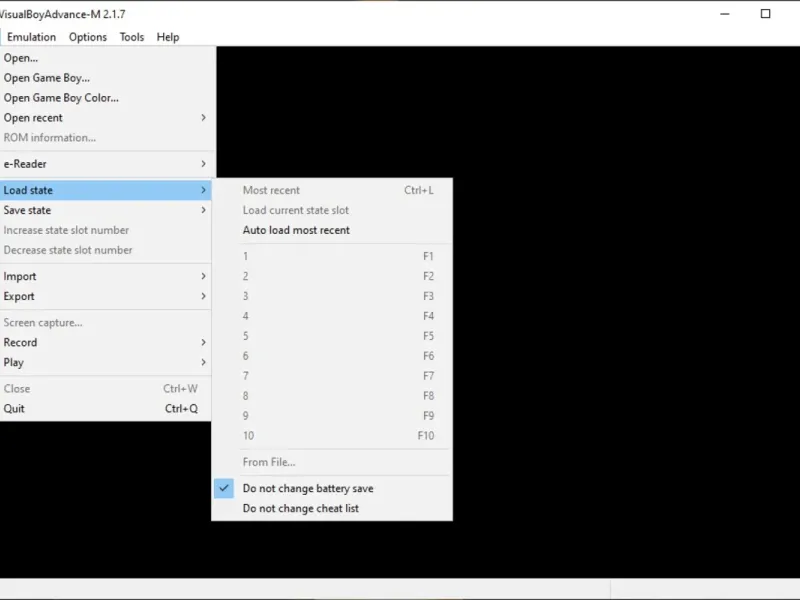Click Load current state slot
Viewport: 800px width, 600px height.
pyautogui.click(x=332, y=210)
